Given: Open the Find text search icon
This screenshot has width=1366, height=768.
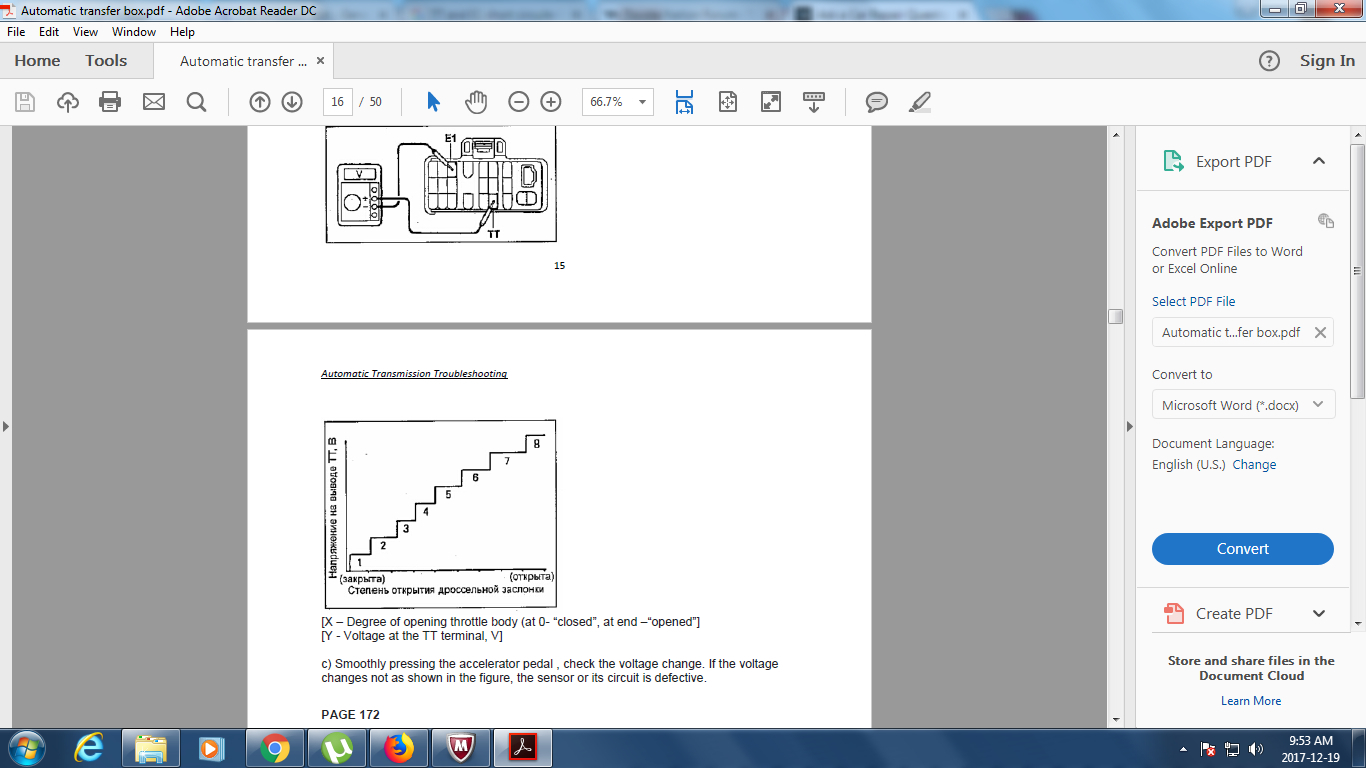Looking at the screenshot, I should [x=196, y=102].
